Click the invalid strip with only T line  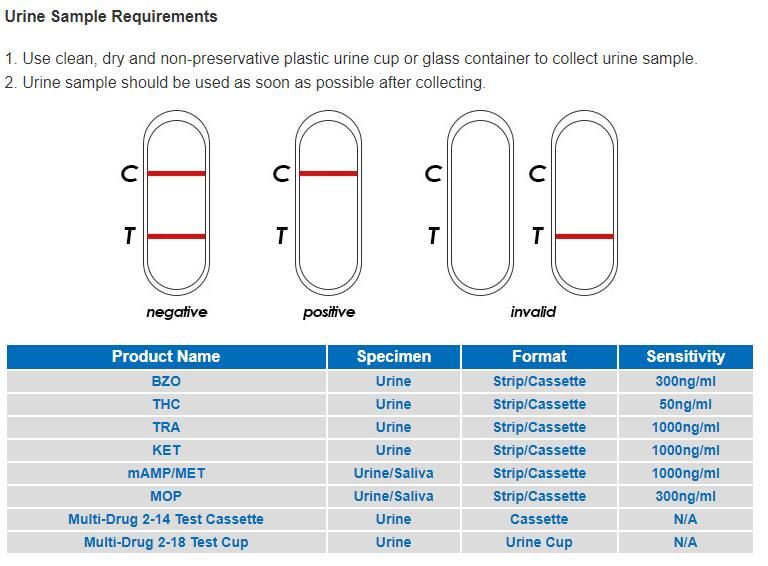coord(584,203)
